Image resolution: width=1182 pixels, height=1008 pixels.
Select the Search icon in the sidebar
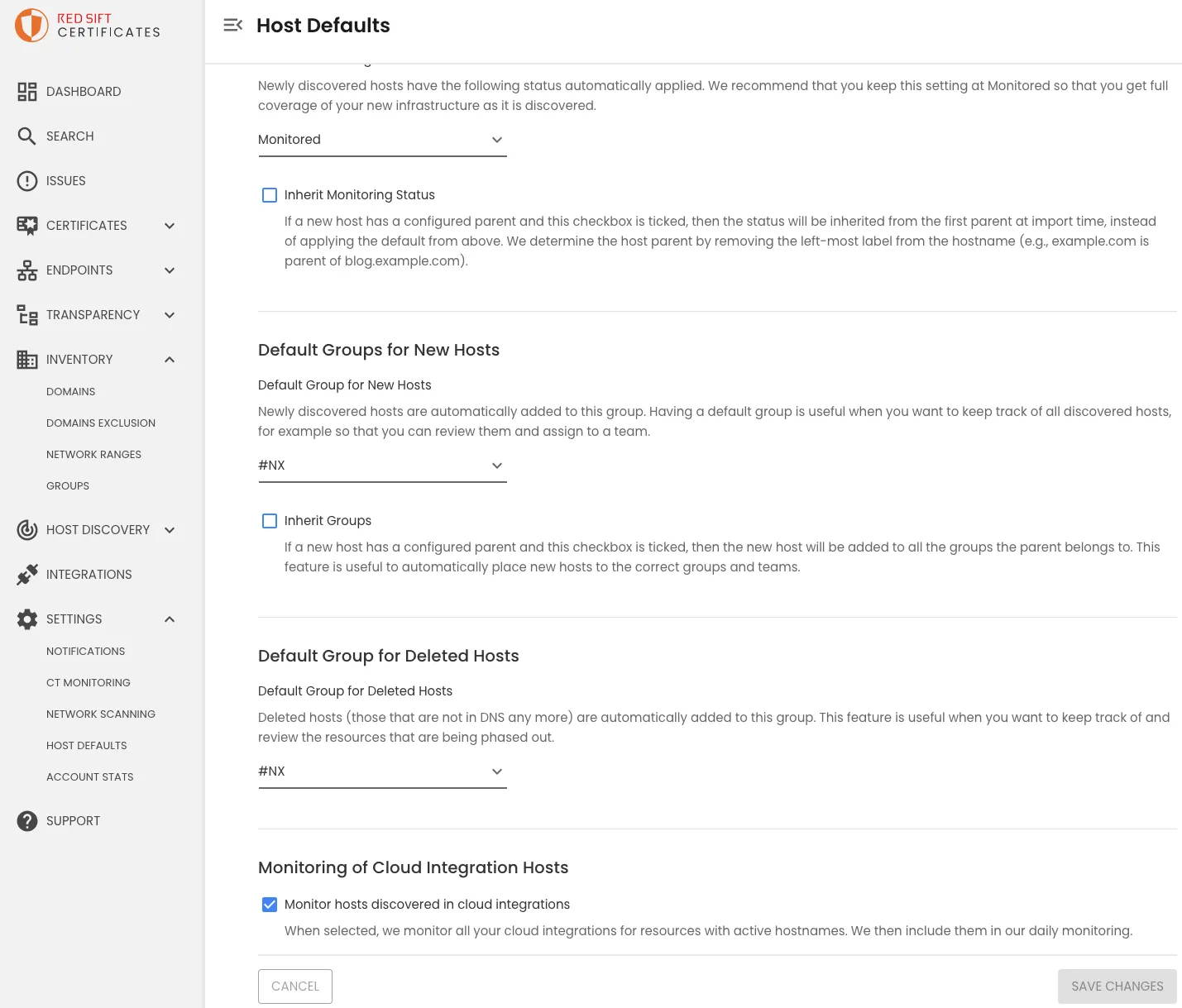(27, 136)
